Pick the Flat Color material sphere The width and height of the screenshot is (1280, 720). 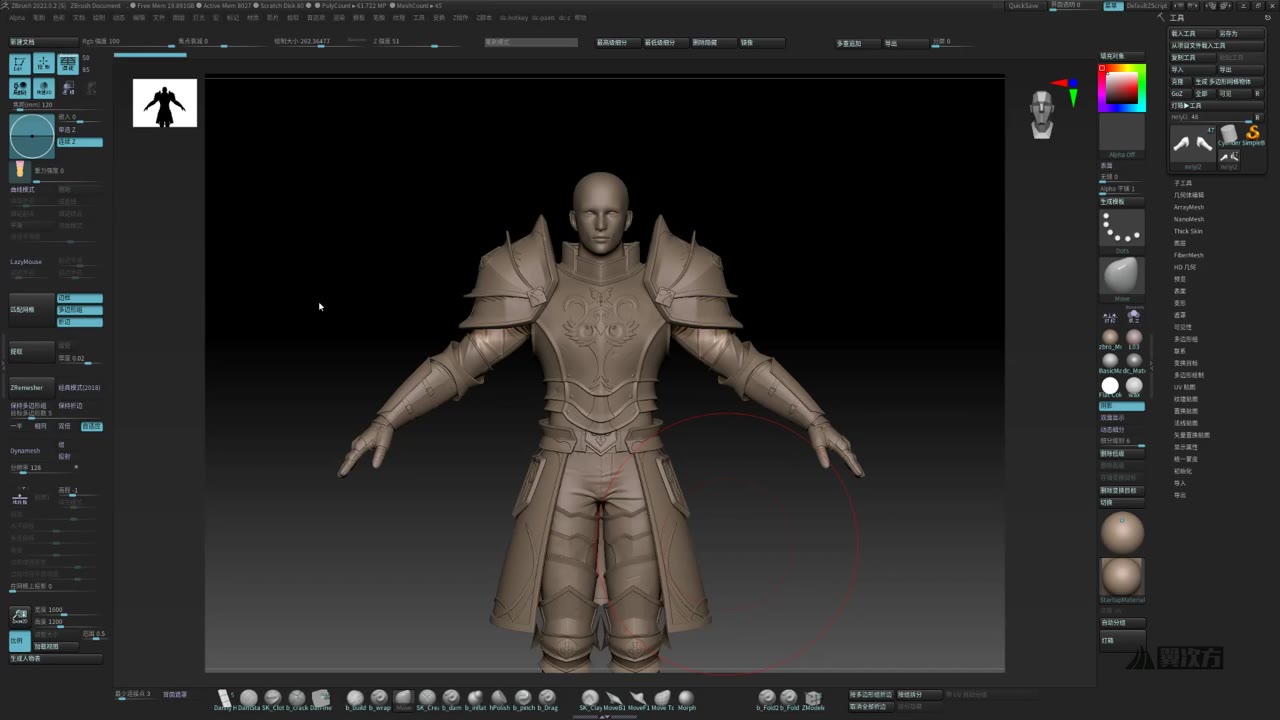pos(1110,386)
